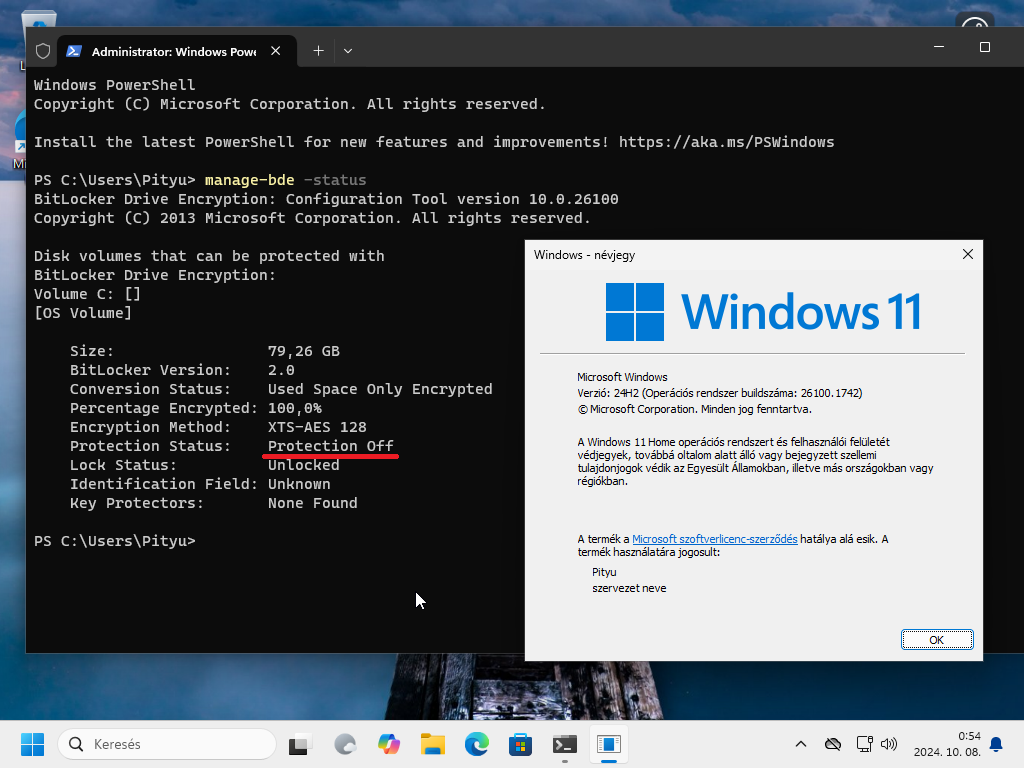Click 'Unlocked' lock status value
1024x768 pixels.
pyautogui.click(x=304, y=465)
